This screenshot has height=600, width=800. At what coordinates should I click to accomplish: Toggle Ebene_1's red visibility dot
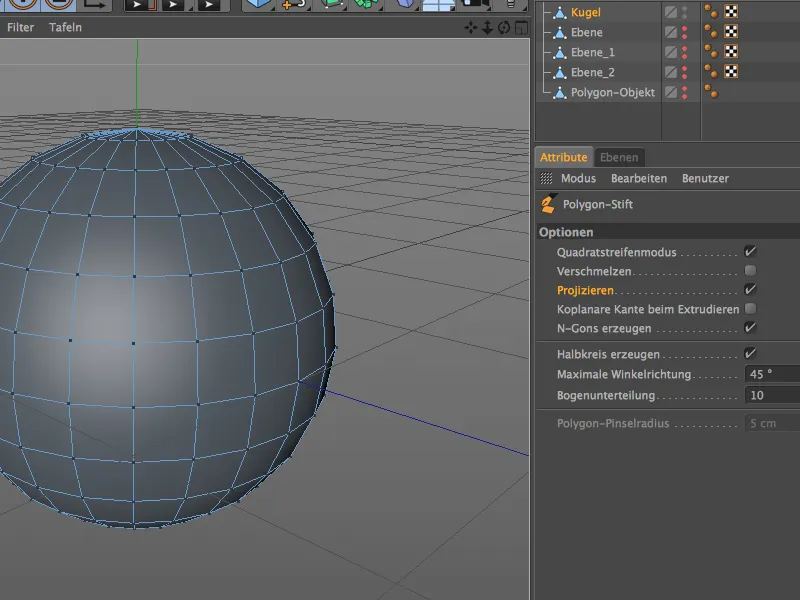(686, 49)
